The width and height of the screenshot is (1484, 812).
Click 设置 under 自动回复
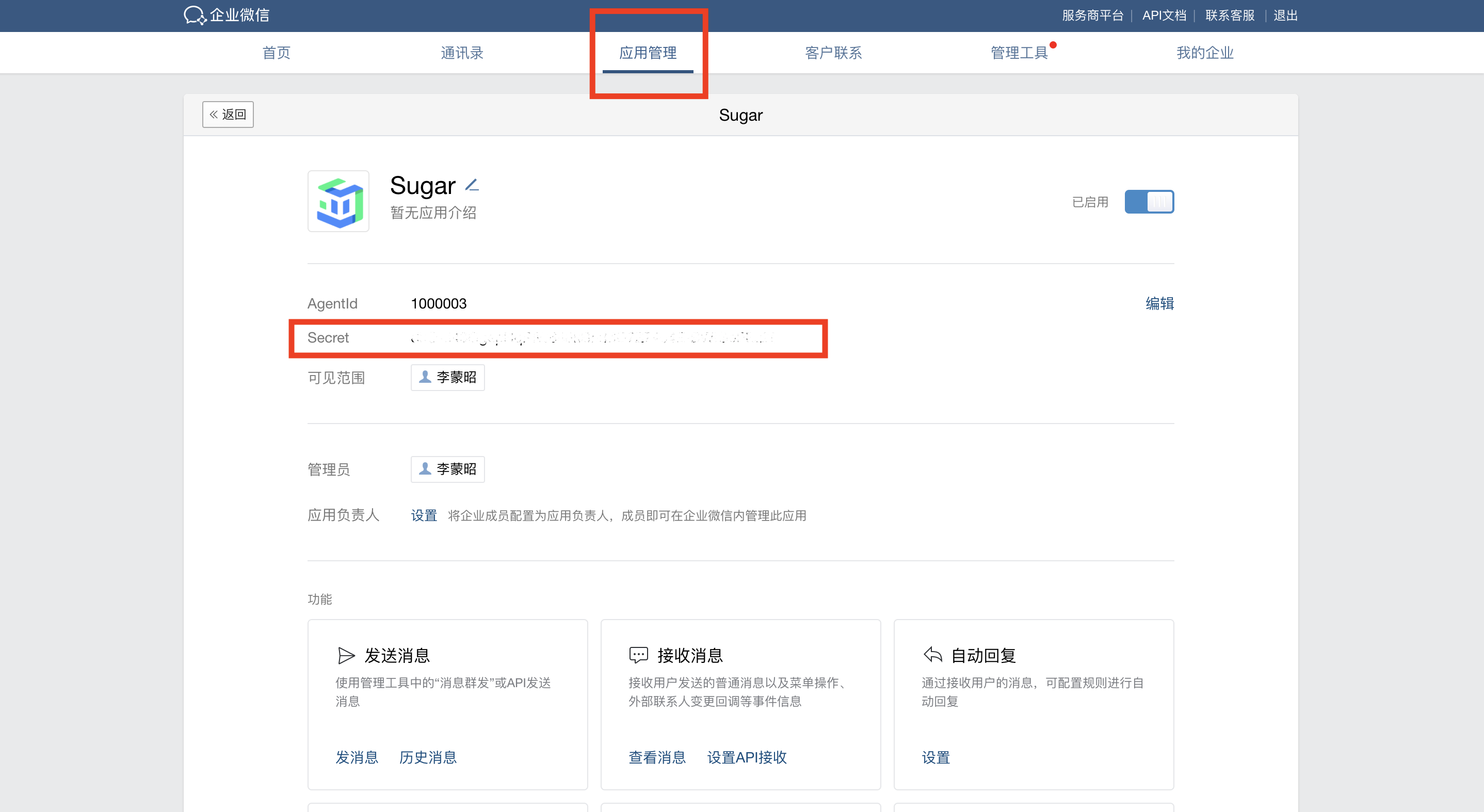(935, 757)
